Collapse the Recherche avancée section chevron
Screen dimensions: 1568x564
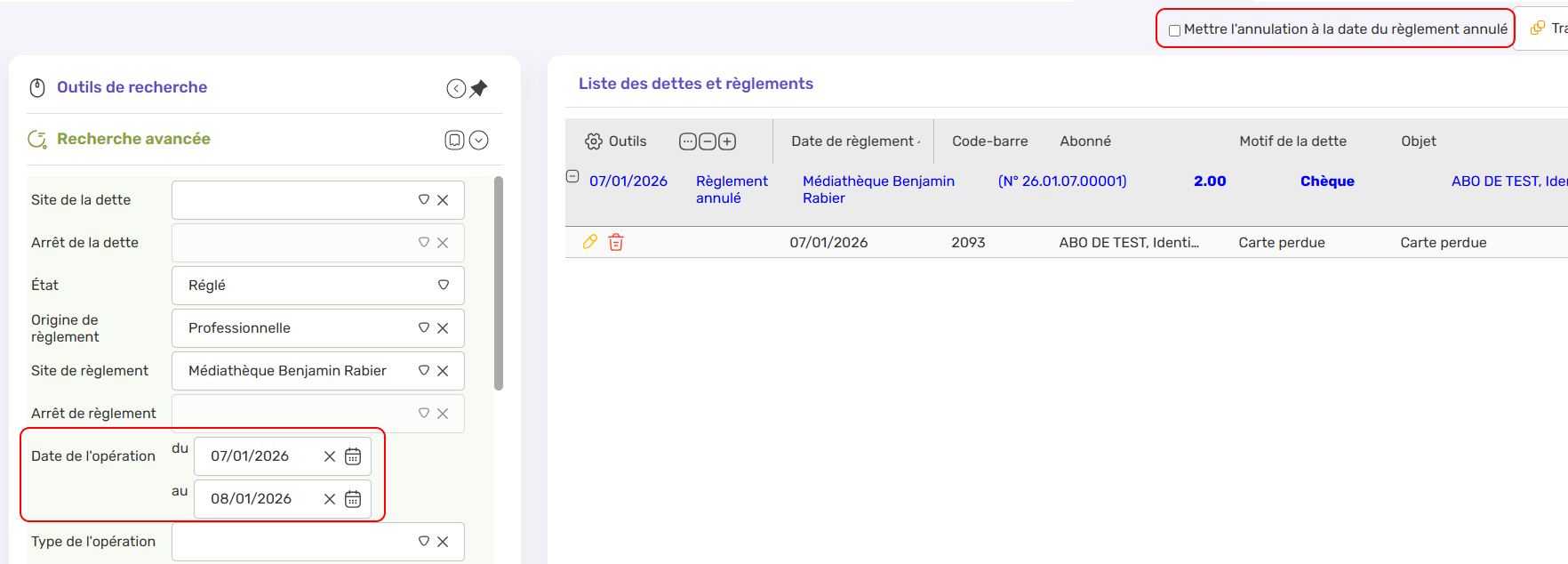tap(479, 140)
